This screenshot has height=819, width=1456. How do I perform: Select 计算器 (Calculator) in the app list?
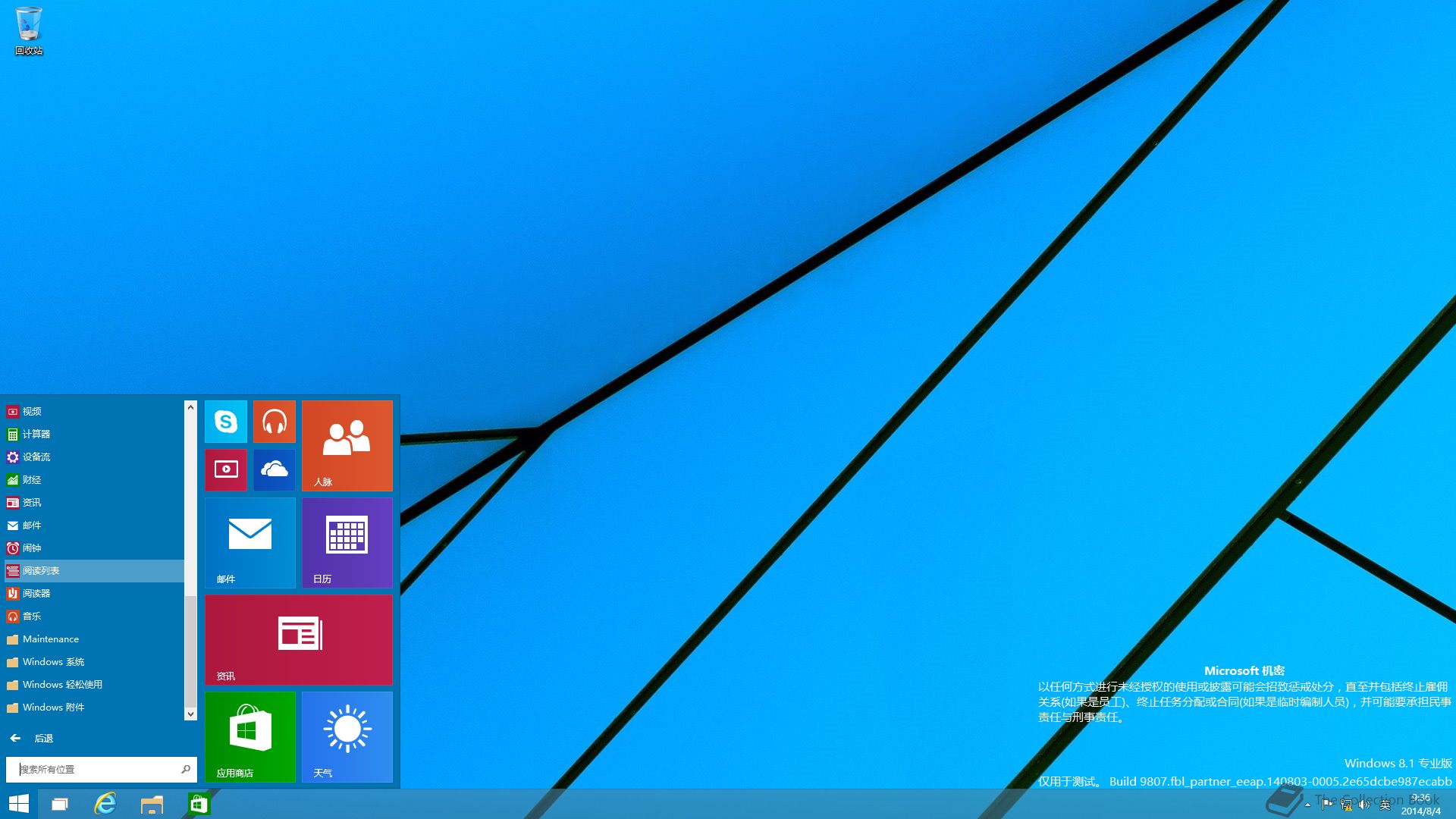(94, 435)
